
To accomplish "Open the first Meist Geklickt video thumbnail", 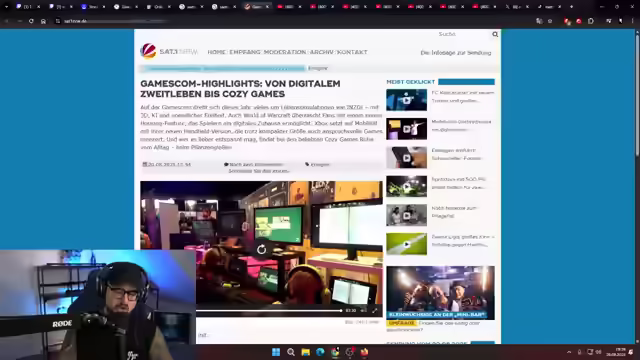I will click(407, 100).
